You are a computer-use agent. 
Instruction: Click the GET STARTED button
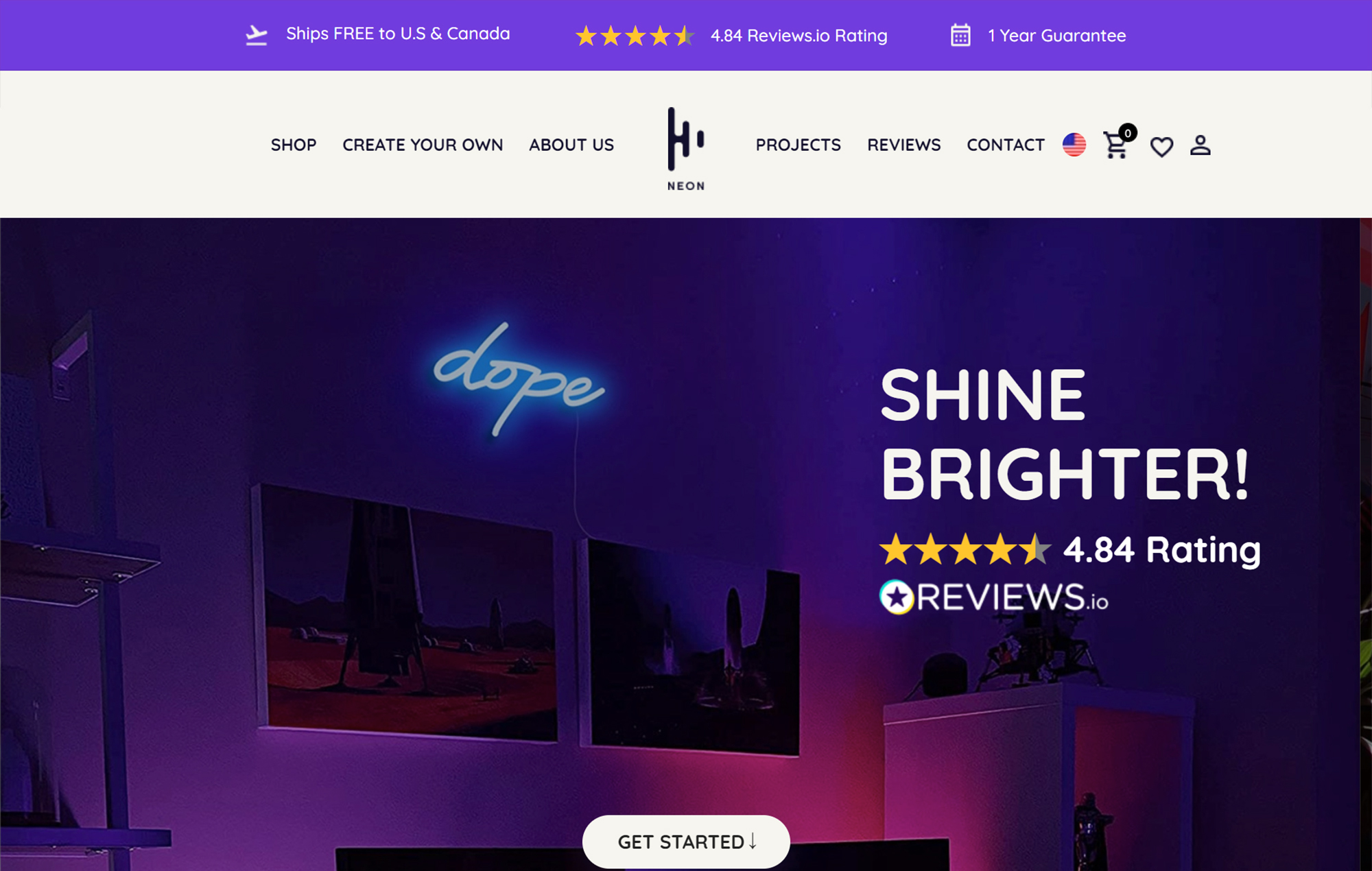686,842
